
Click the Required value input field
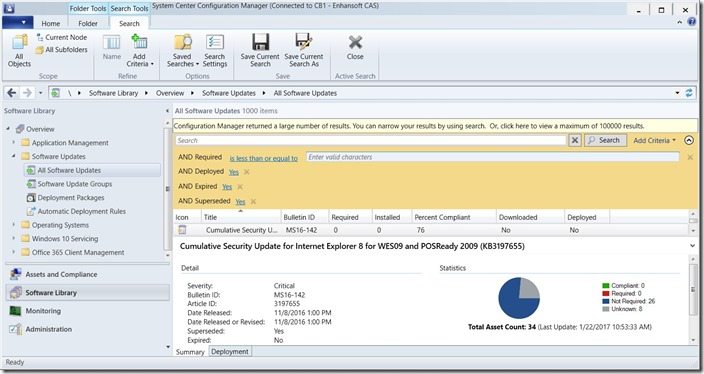pos(493,157)
